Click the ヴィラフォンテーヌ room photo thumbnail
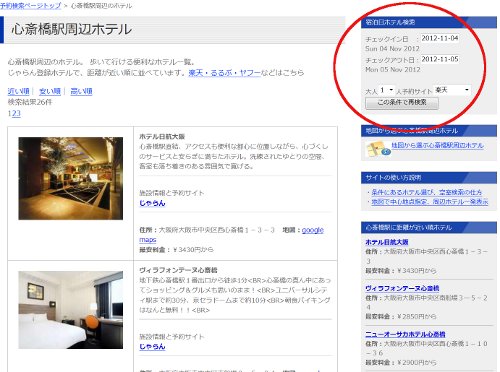The width and height of the screenshot is (500, 372). click(x=71, y=310)
